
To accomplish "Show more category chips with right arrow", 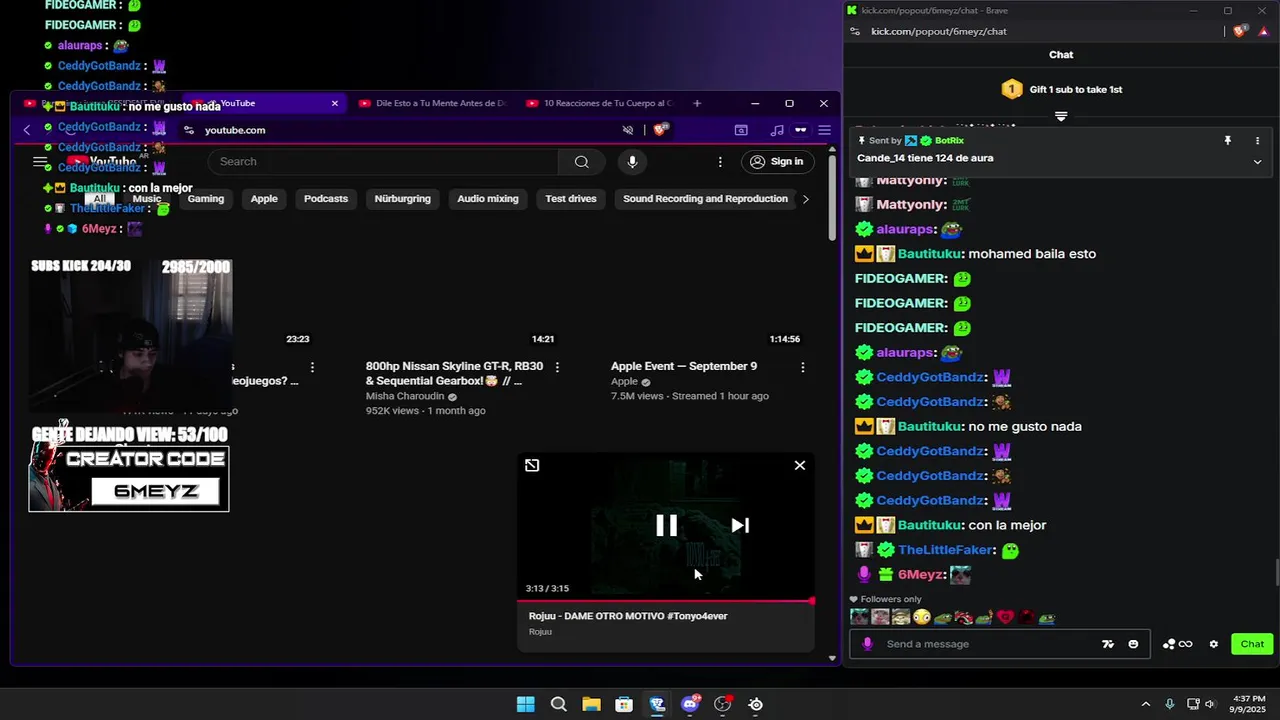I will coord(806,198).
